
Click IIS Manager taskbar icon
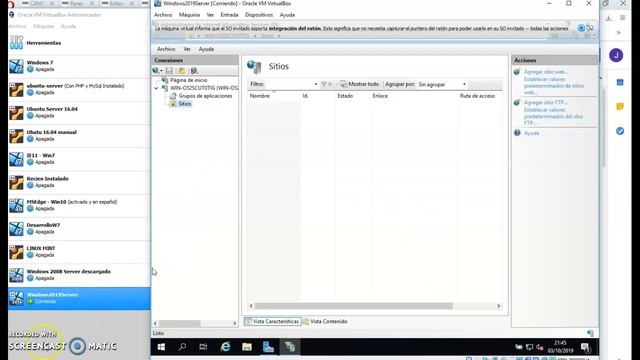(290, 347)
